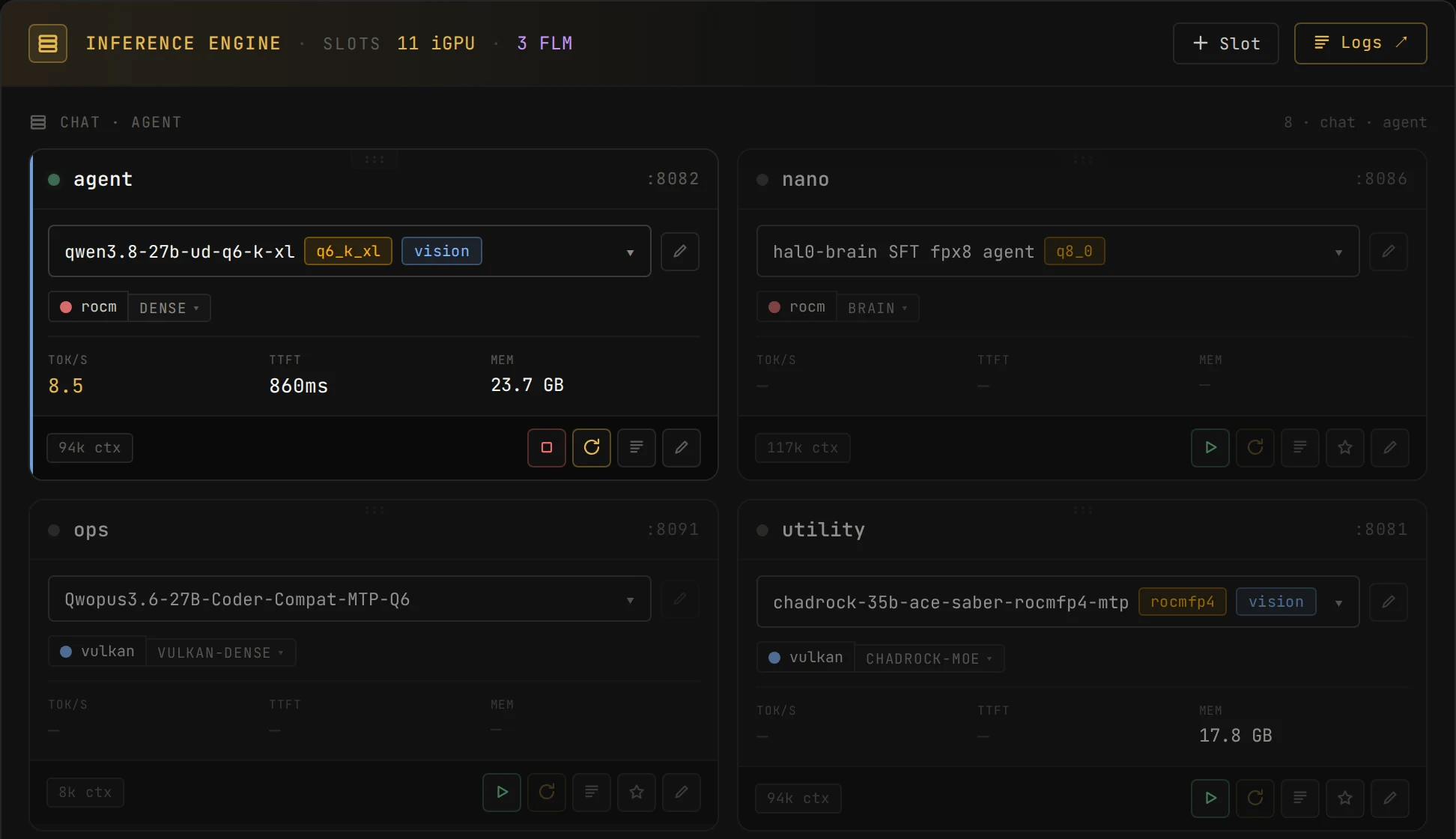
Task: Edit hal0-brain model entry pencil
Action: coord(1389,251)
